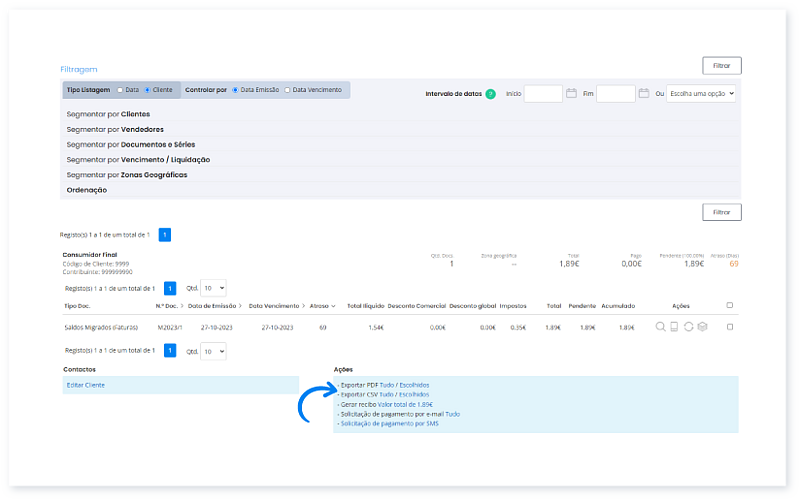Click the magnifier view icon in Ações
The image size is (800, 500).
[660, 327]
